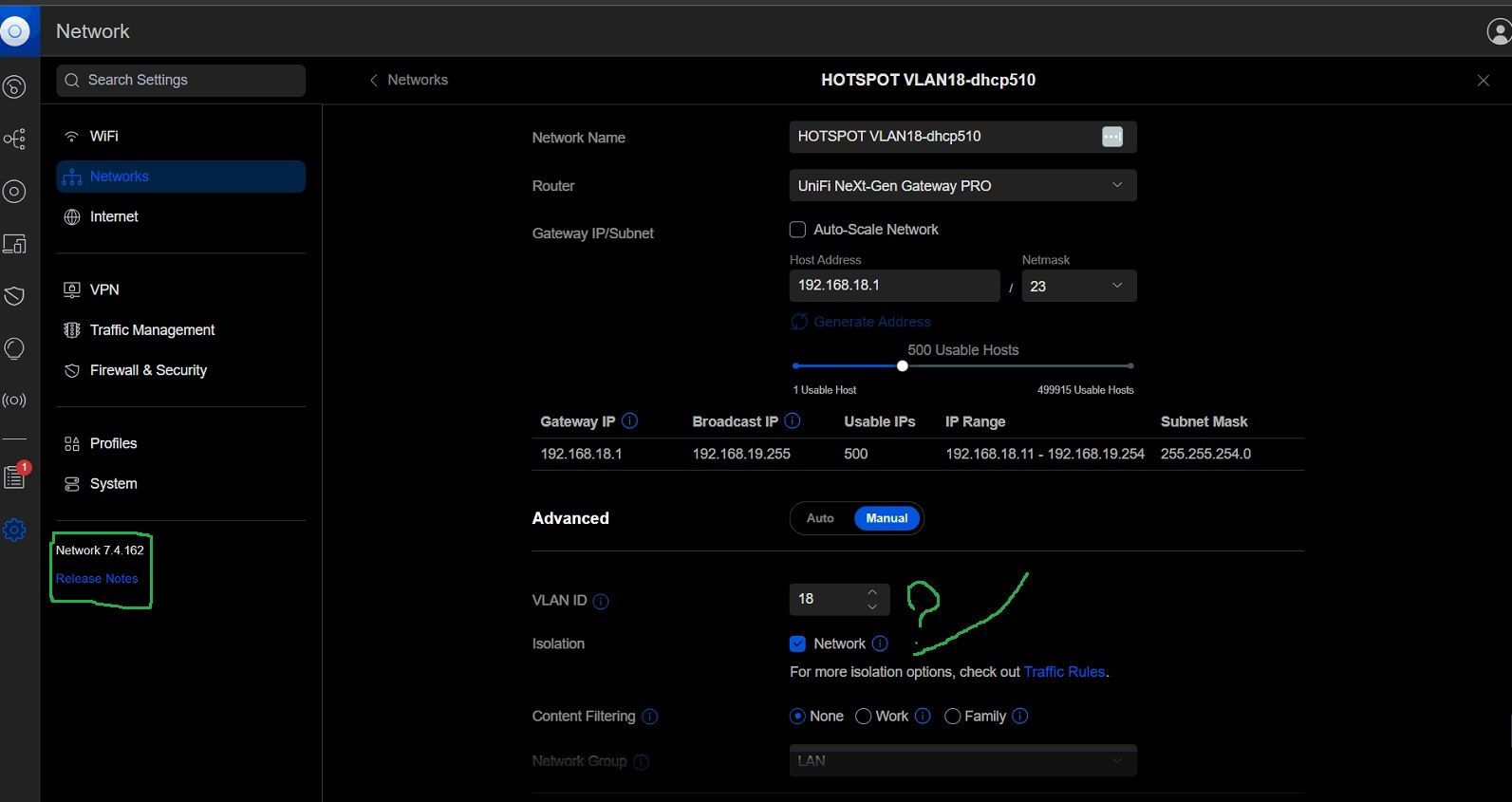Select the Family content filtering option
The height and width of the screenshot is (802, 1512).
(953, 717)
